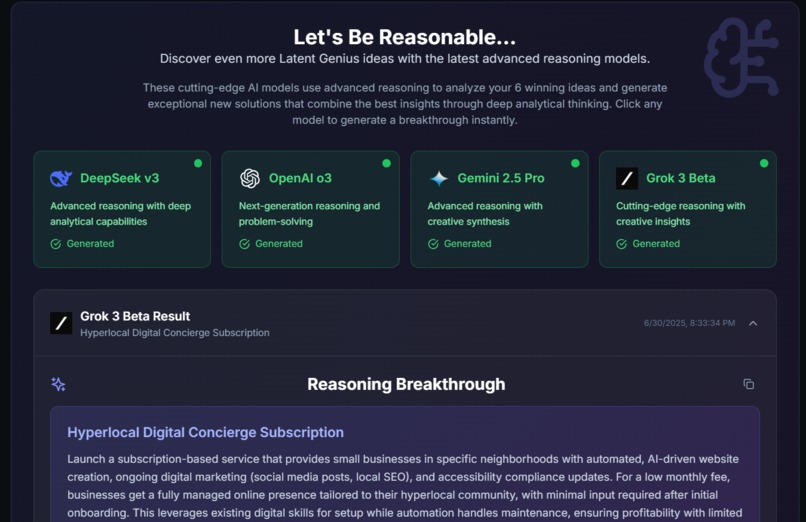Click the green status dot on DeepSeek v3

click(x=198, y=163)
